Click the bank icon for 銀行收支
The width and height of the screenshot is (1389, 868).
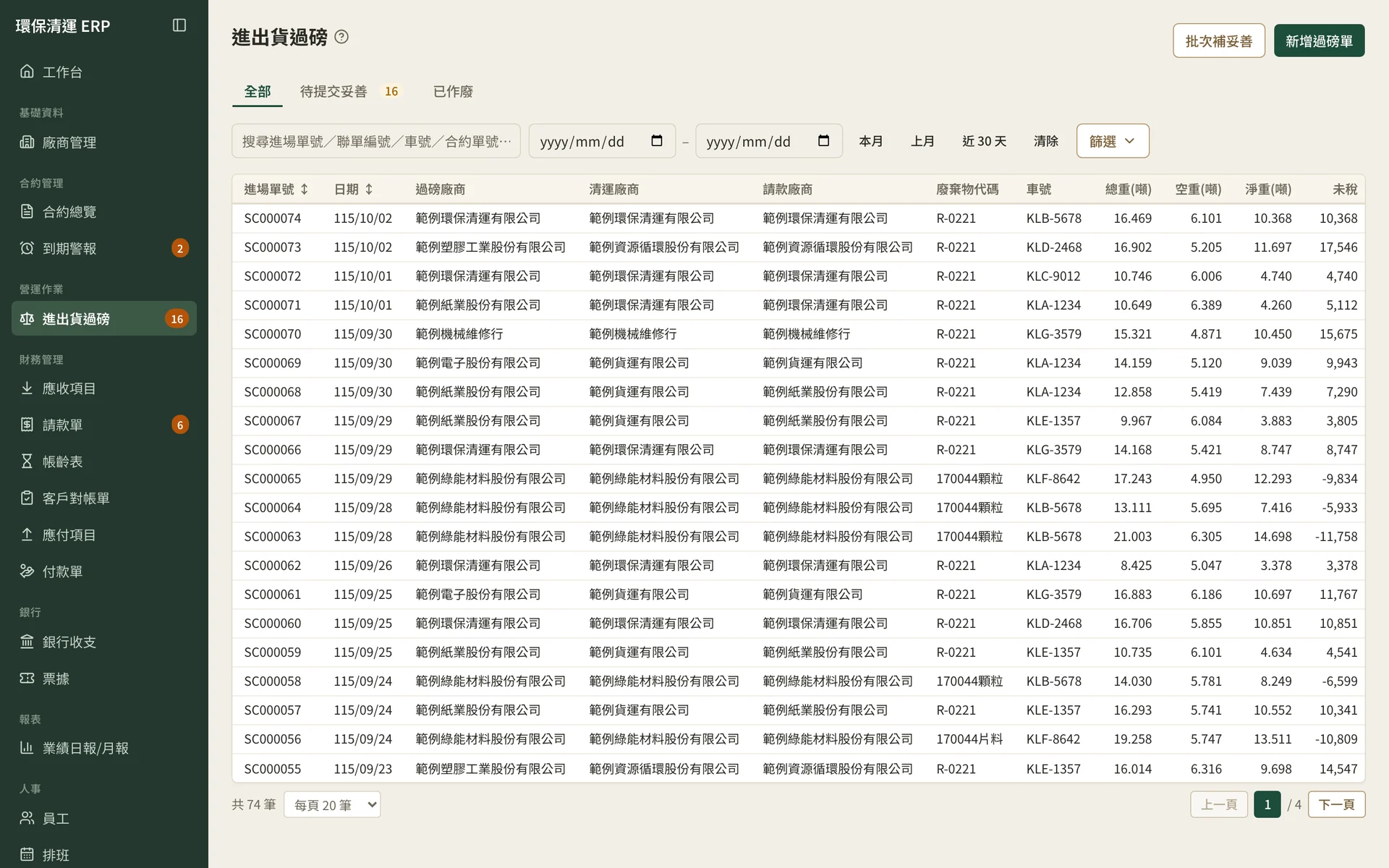(x=27, y=642)
